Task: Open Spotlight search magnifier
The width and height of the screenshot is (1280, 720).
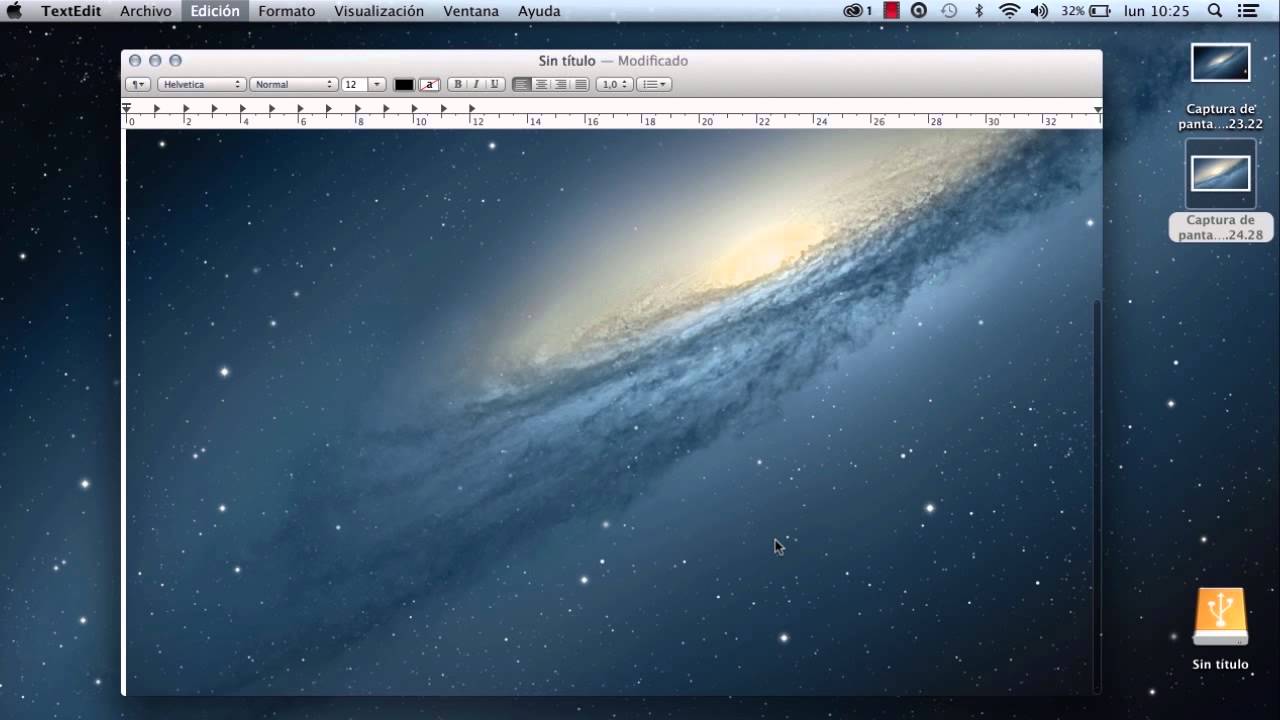Action: 1215,11
